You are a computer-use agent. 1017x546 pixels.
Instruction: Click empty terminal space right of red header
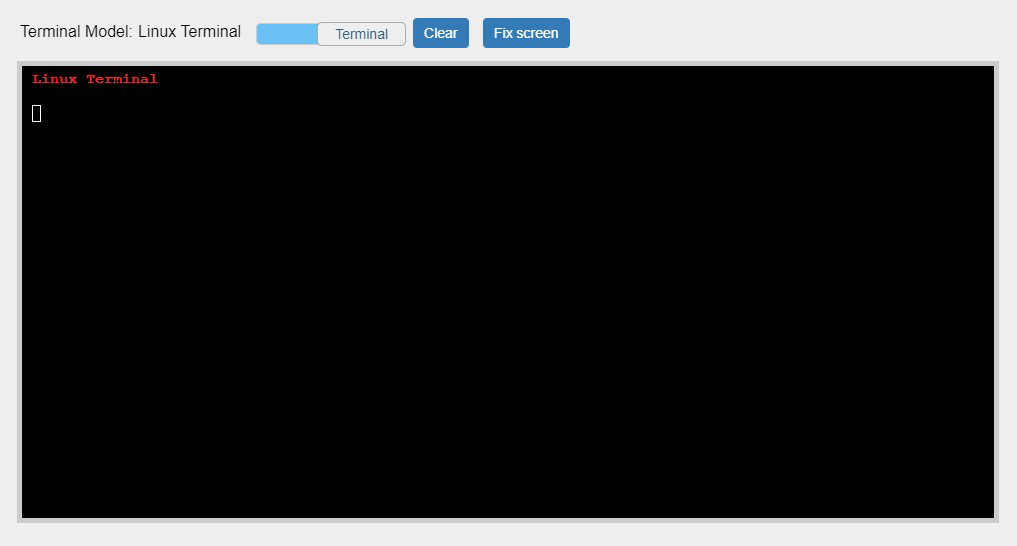500,79
